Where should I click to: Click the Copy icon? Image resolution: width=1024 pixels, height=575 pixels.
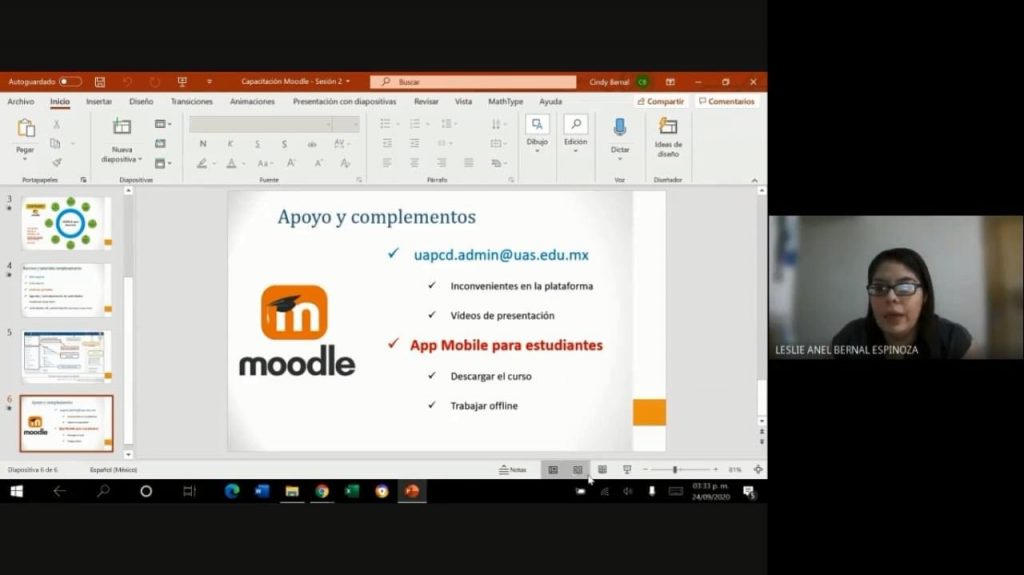pos(56,143)
